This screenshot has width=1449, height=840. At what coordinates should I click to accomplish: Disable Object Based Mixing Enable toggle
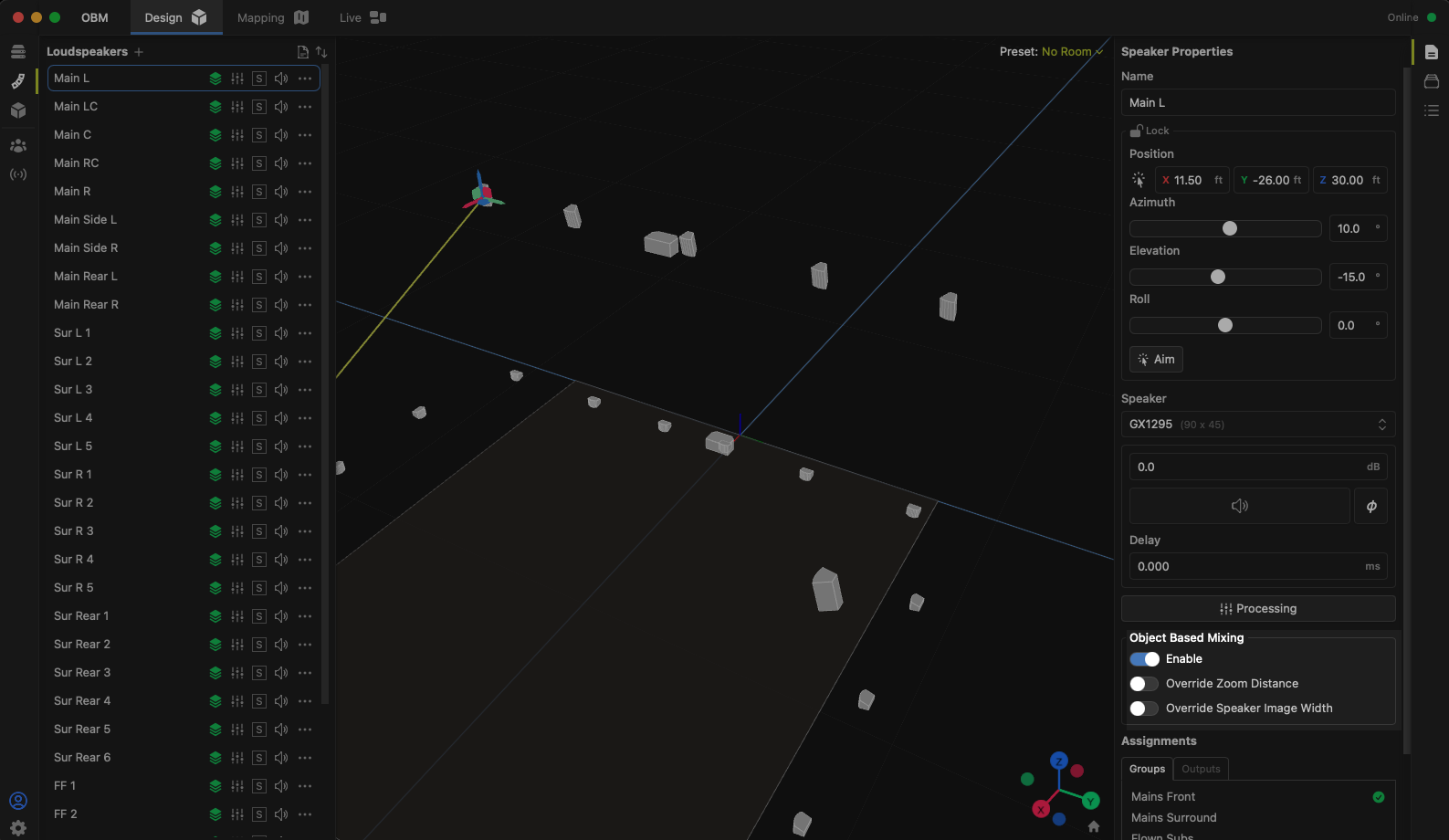(x=1144, y=659)
